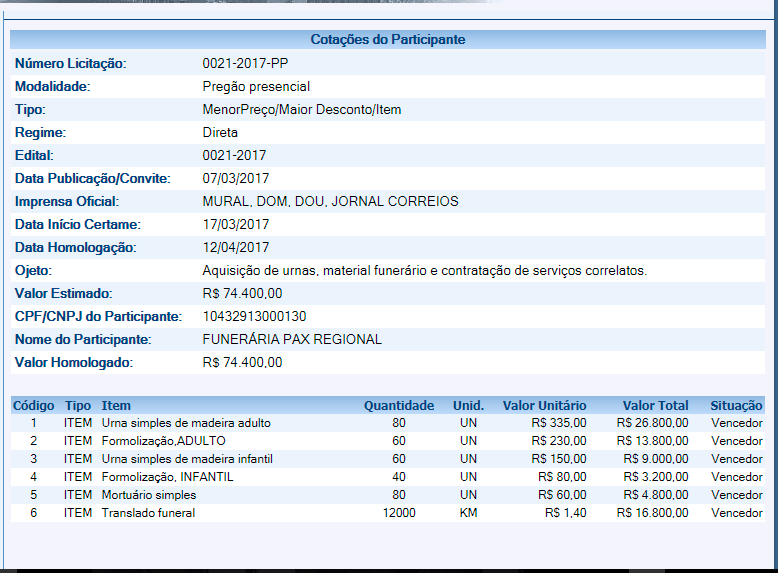The height and width of the screenshot is (573, 778).
Task: Click the MenorPreço/Maior Desconto/Item value
Action: [x=302, y=109]
